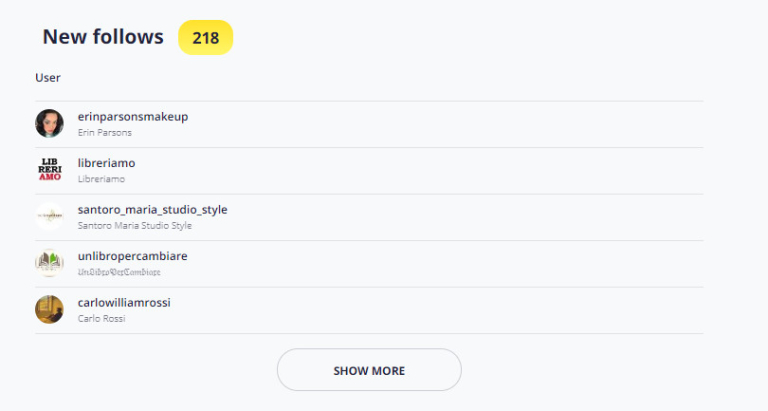768x411 pixels.
Task: Click the Libreriamo logo avatar
Action: [49, 170]
